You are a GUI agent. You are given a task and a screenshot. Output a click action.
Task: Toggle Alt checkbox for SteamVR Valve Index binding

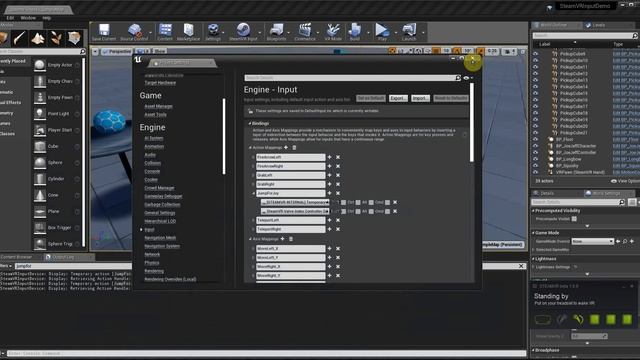click(x=371, y=211)
